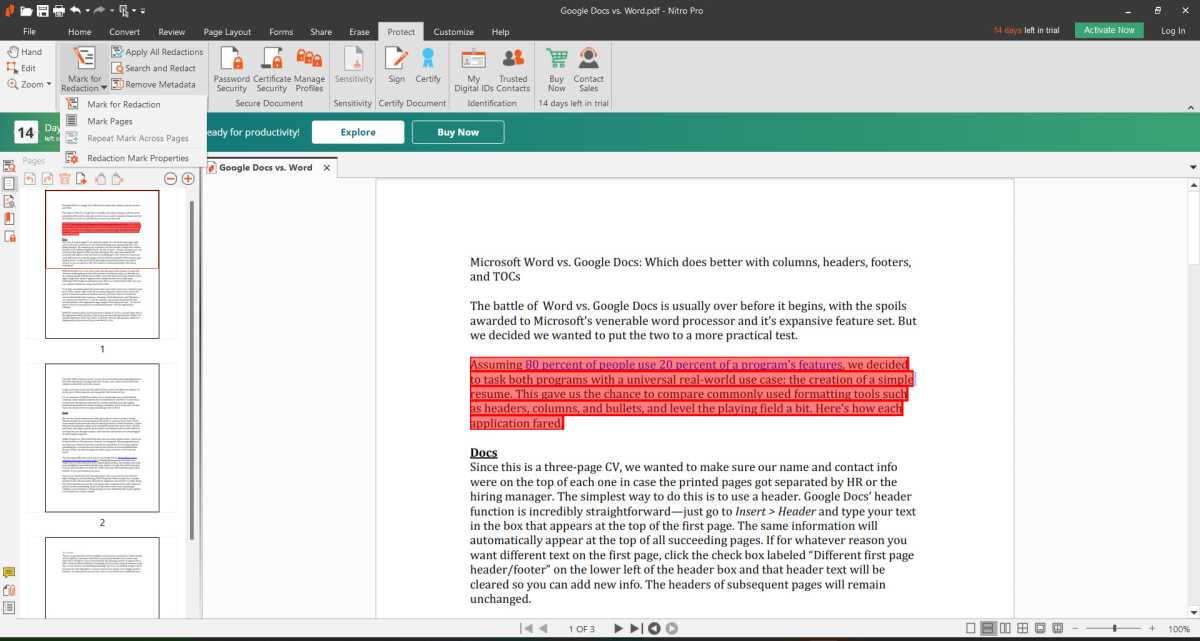Go to the next page
The width and height of the screenshot is (1200, 641).
click(x=618, y=628)
